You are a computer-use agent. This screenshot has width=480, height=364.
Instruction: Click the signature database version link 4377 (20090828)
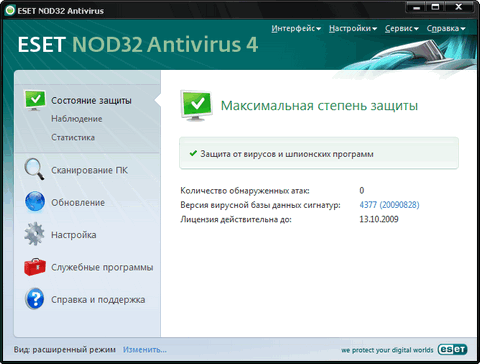pos(389,205)
